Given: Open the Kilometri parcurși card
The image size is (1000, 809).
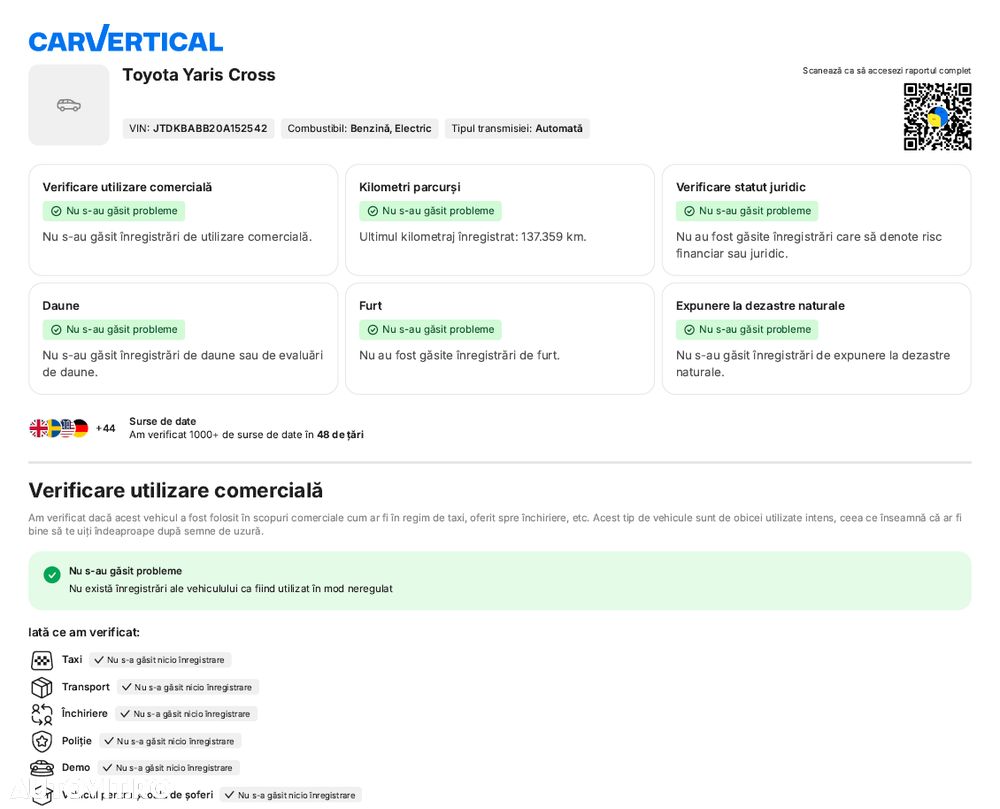Looking at the screenshot, I should [500, 220].
